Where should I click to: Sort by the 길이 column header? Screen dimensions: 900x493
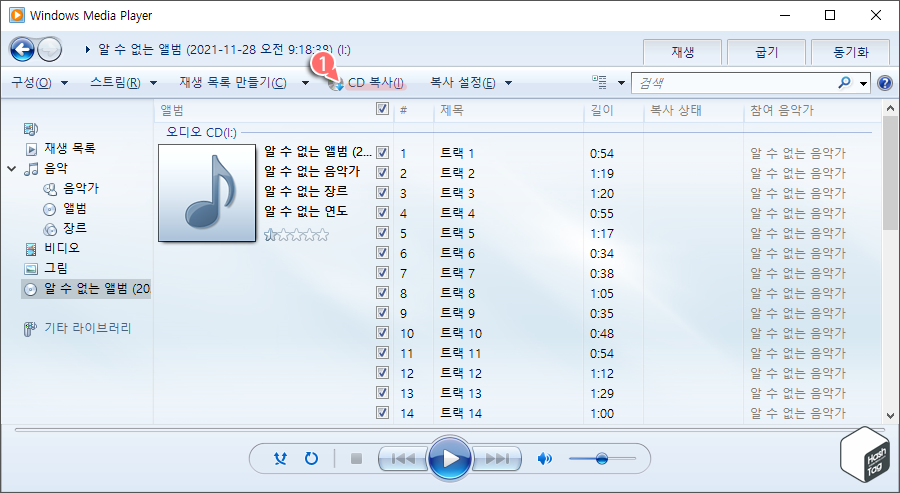pos(614,110)
